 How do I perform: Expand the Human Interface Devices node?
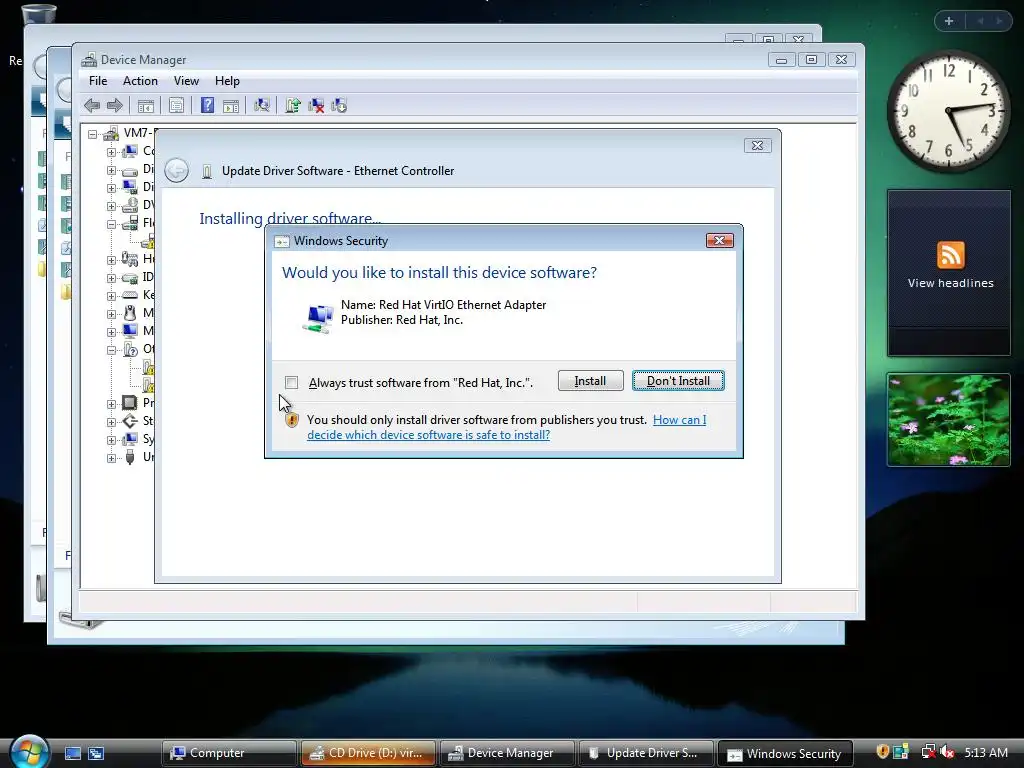coord(111,260)
